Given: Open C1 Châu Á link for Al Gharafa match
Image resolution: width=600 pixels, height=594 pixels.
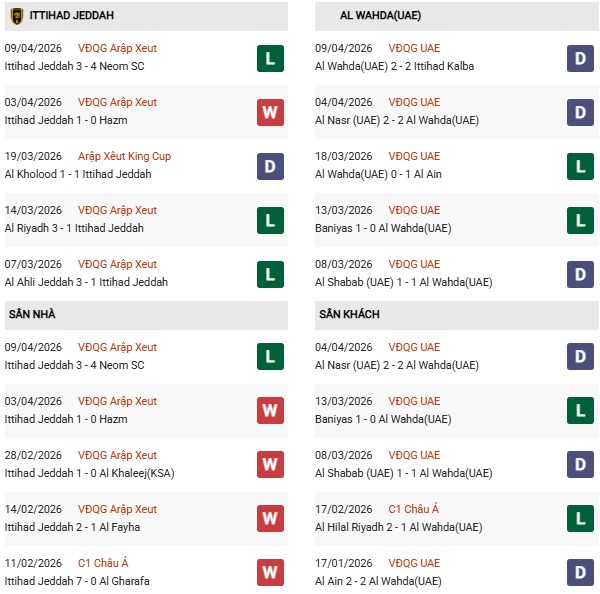Looking at the screenshot, I should click(x=103, y=563).
